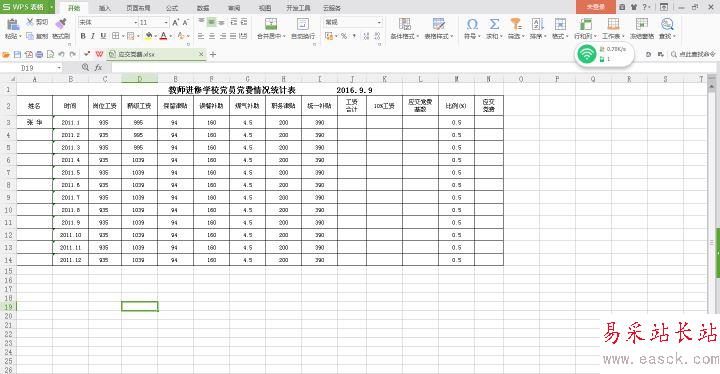Toggle align text left
The height and width of the screenshot is (374, 720).
pyautogui.click(x=201, y=36)
